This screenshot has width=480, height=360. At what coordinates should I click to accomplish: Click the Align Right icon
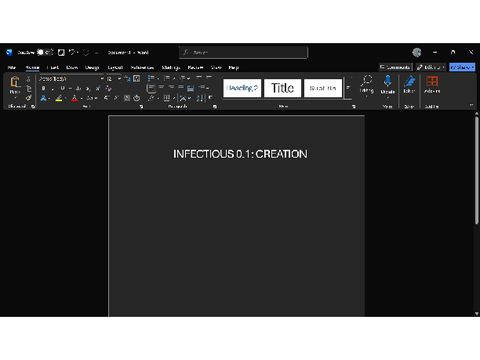(x=171, y=87)
